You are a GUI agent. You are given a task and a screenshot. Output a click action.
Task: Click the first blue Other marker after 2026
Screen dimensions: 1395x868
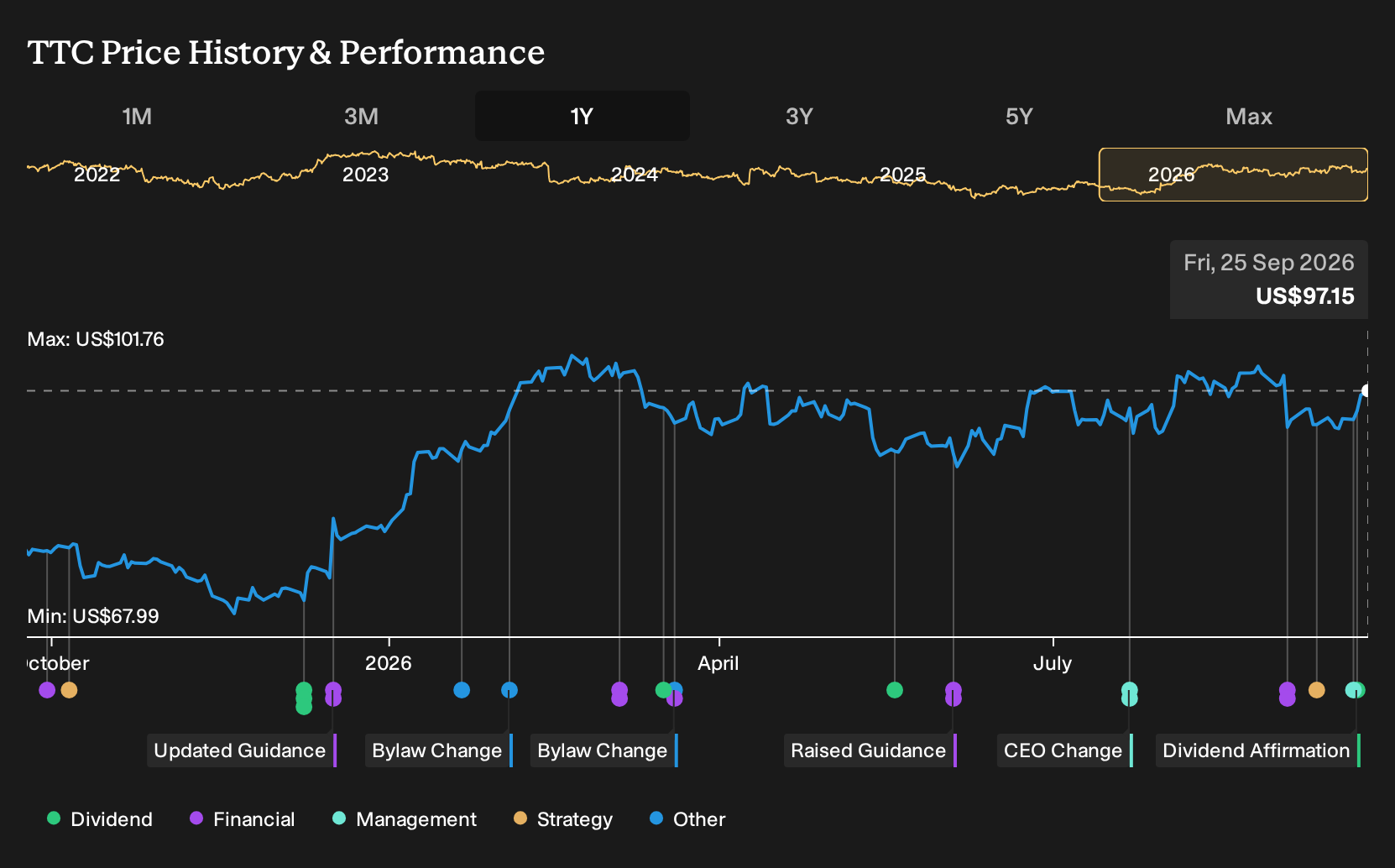click(x=462, y=690)
